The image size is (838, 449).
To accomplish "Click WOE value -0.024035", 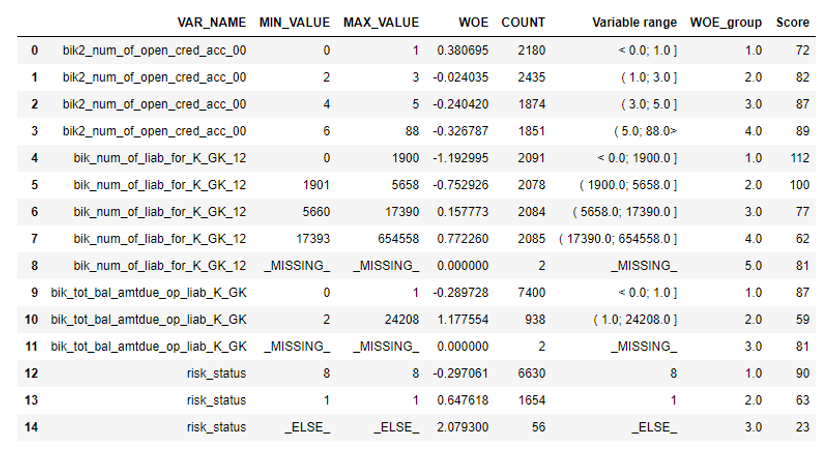I will pyautogui.click(x=460, y=77).
